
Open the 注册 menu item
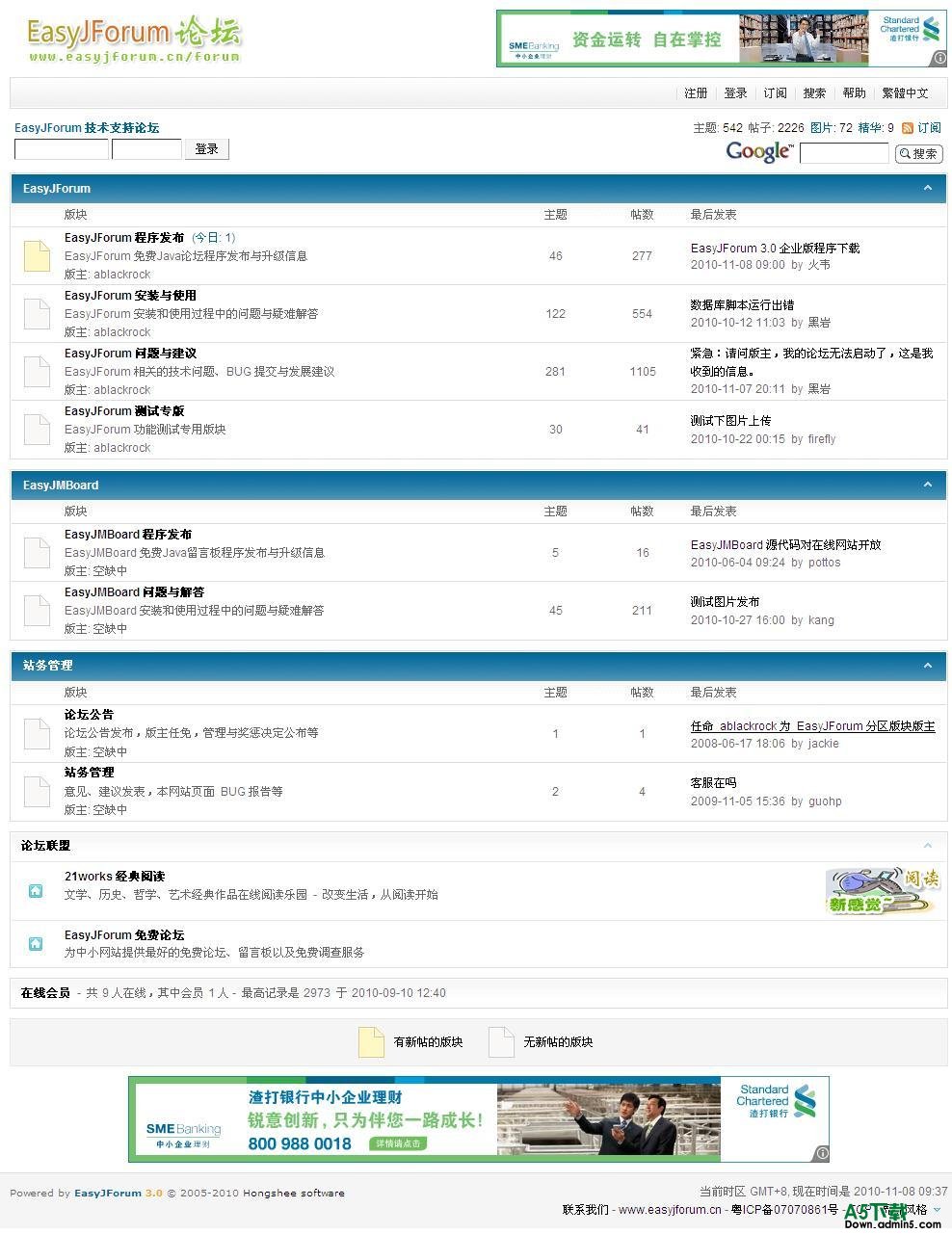tap(696, 93)
